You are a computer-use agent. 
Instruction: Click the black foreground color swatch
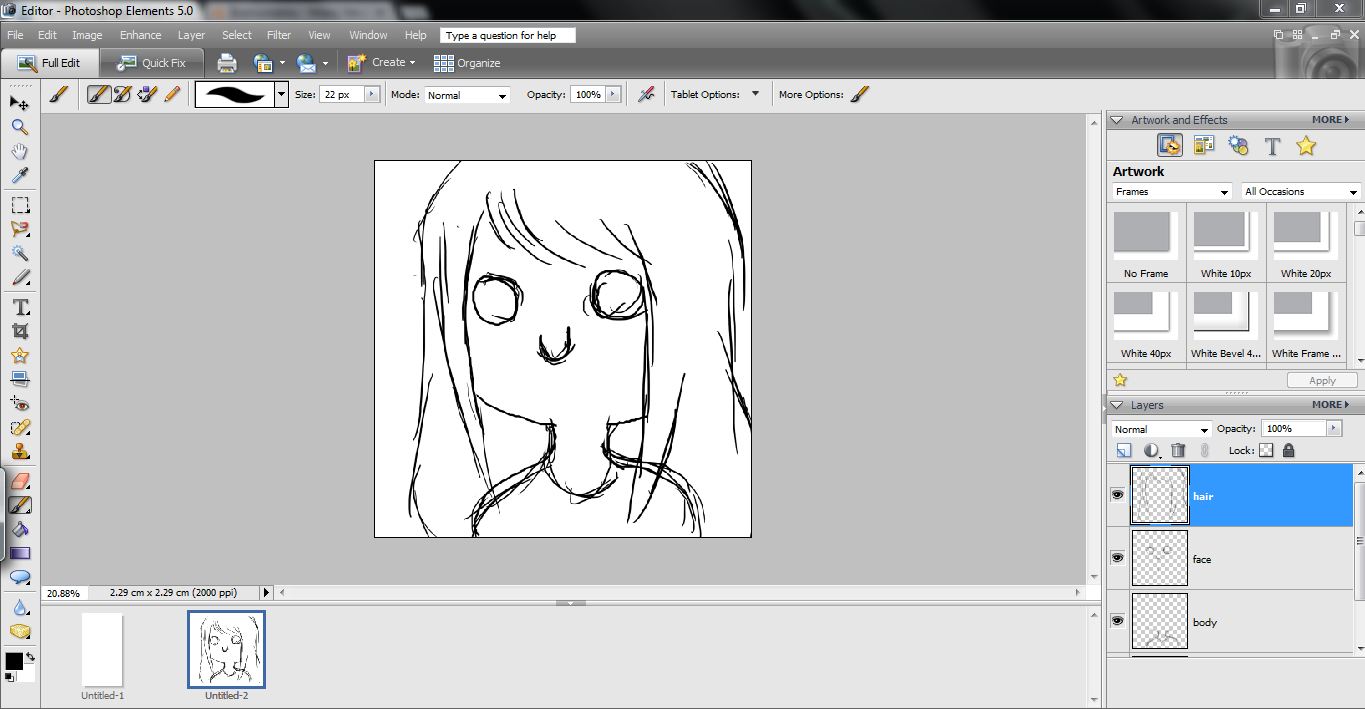coord(14,661)
